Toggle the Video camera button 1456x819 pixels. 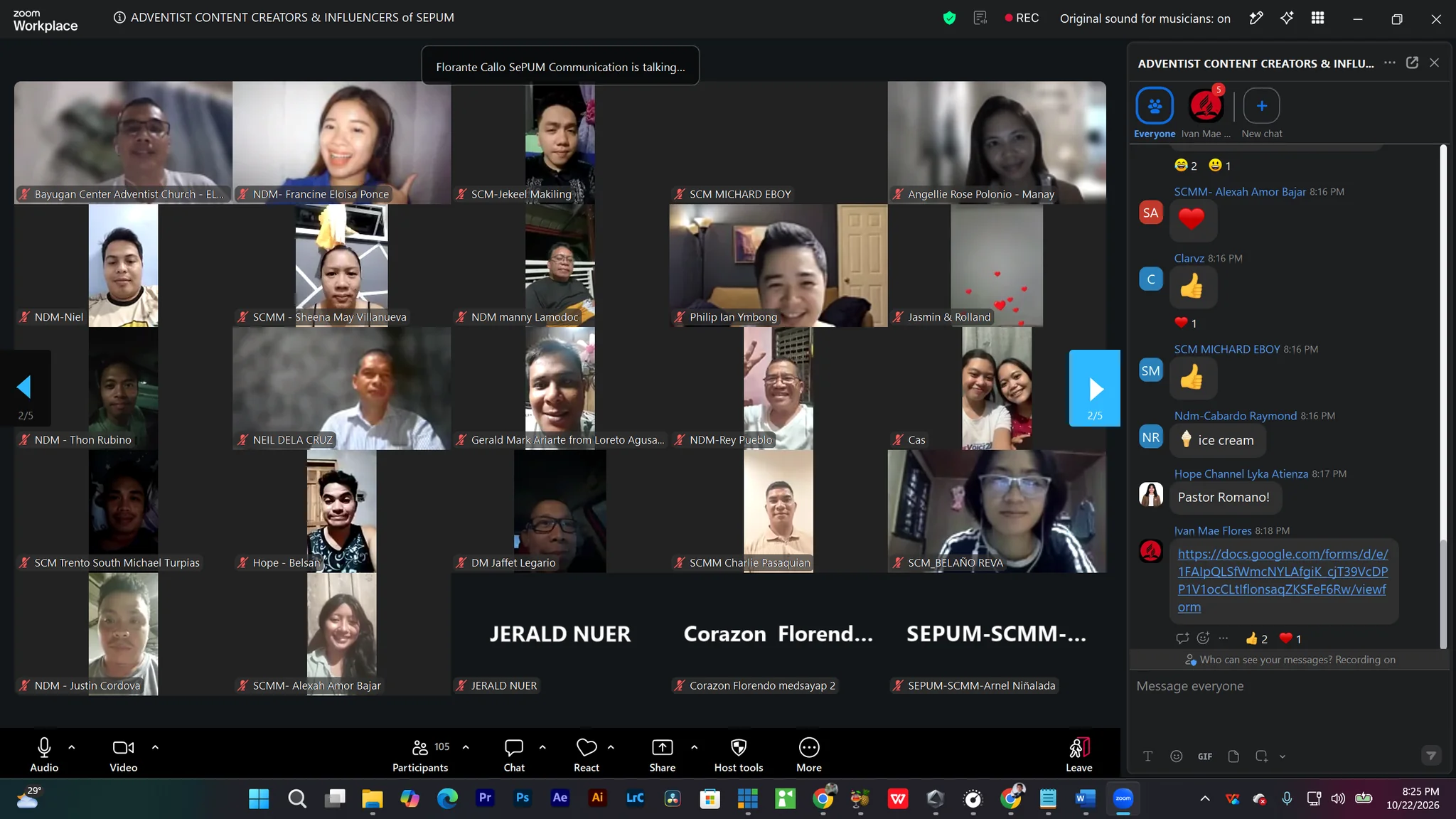[x=123, y=755]
